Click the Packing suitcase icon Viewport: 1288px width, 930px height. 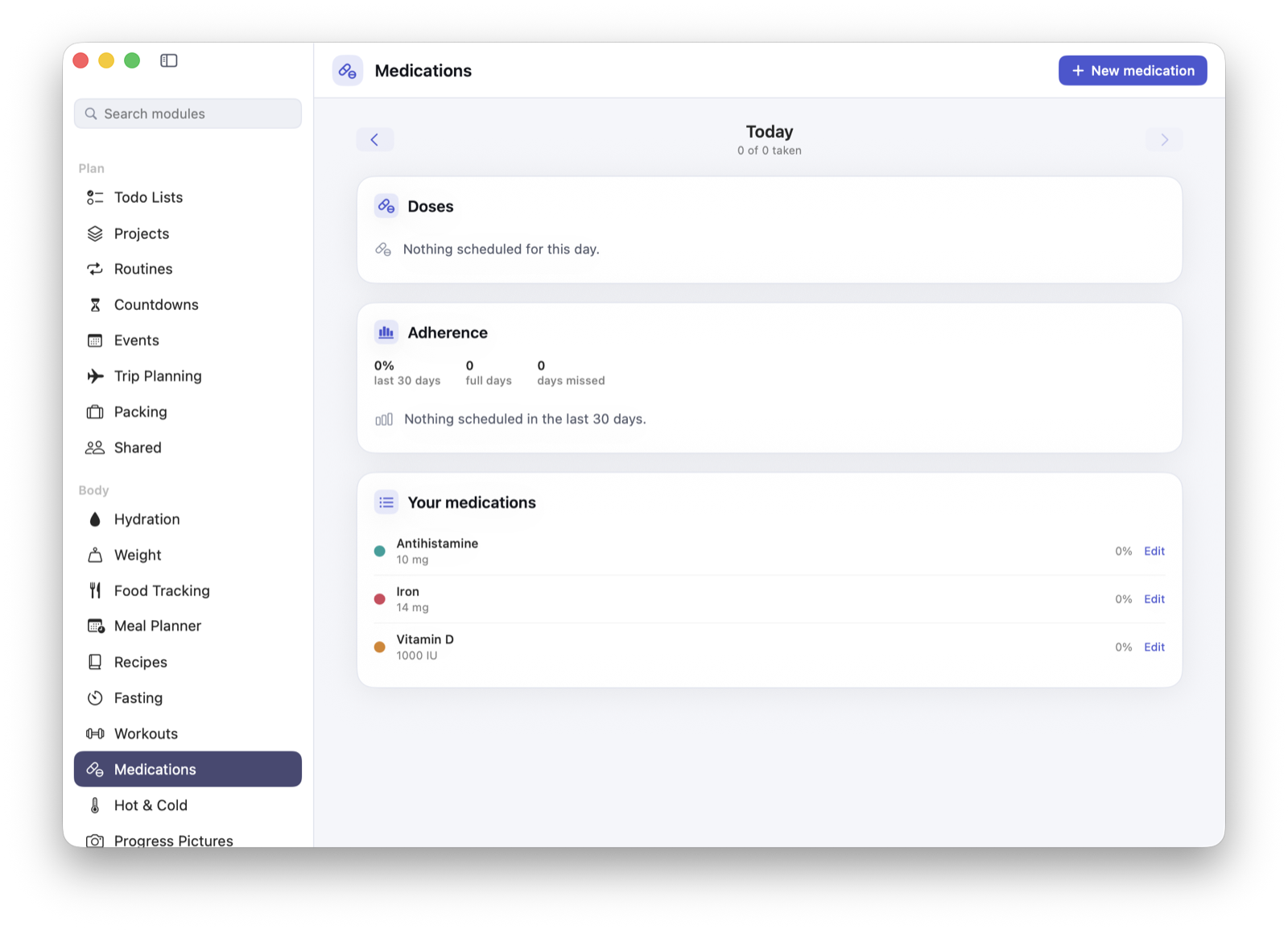(95, 412)
